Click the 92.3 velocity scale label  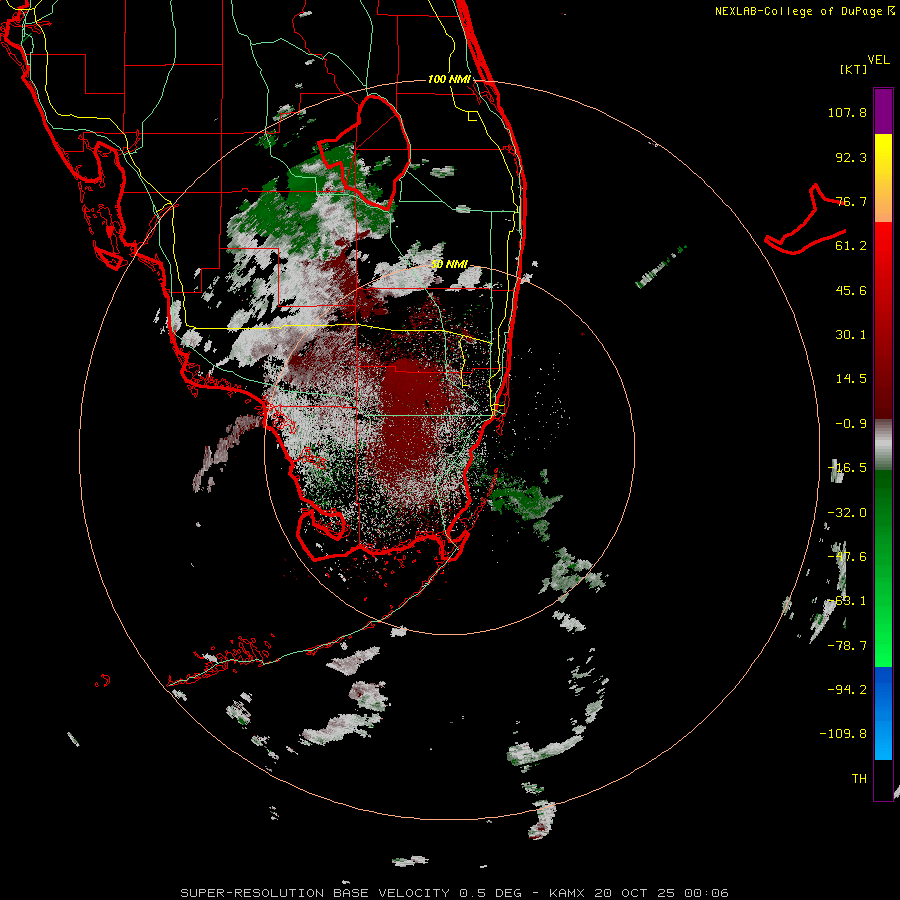pyautogui.click(x=851, y=157)
